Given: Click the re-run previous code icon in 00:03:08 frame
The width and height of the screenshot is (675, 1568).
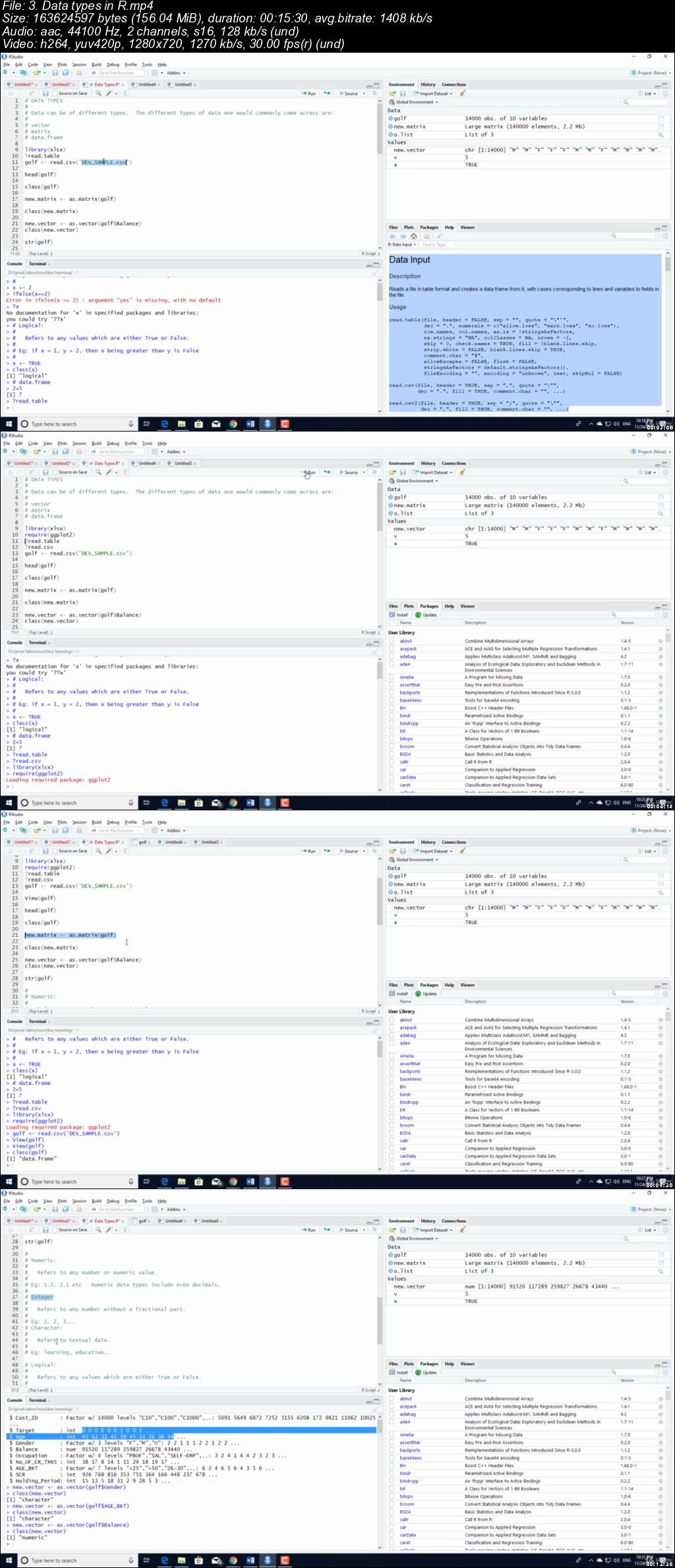Looking at the screenshot, I should [326, 94].
